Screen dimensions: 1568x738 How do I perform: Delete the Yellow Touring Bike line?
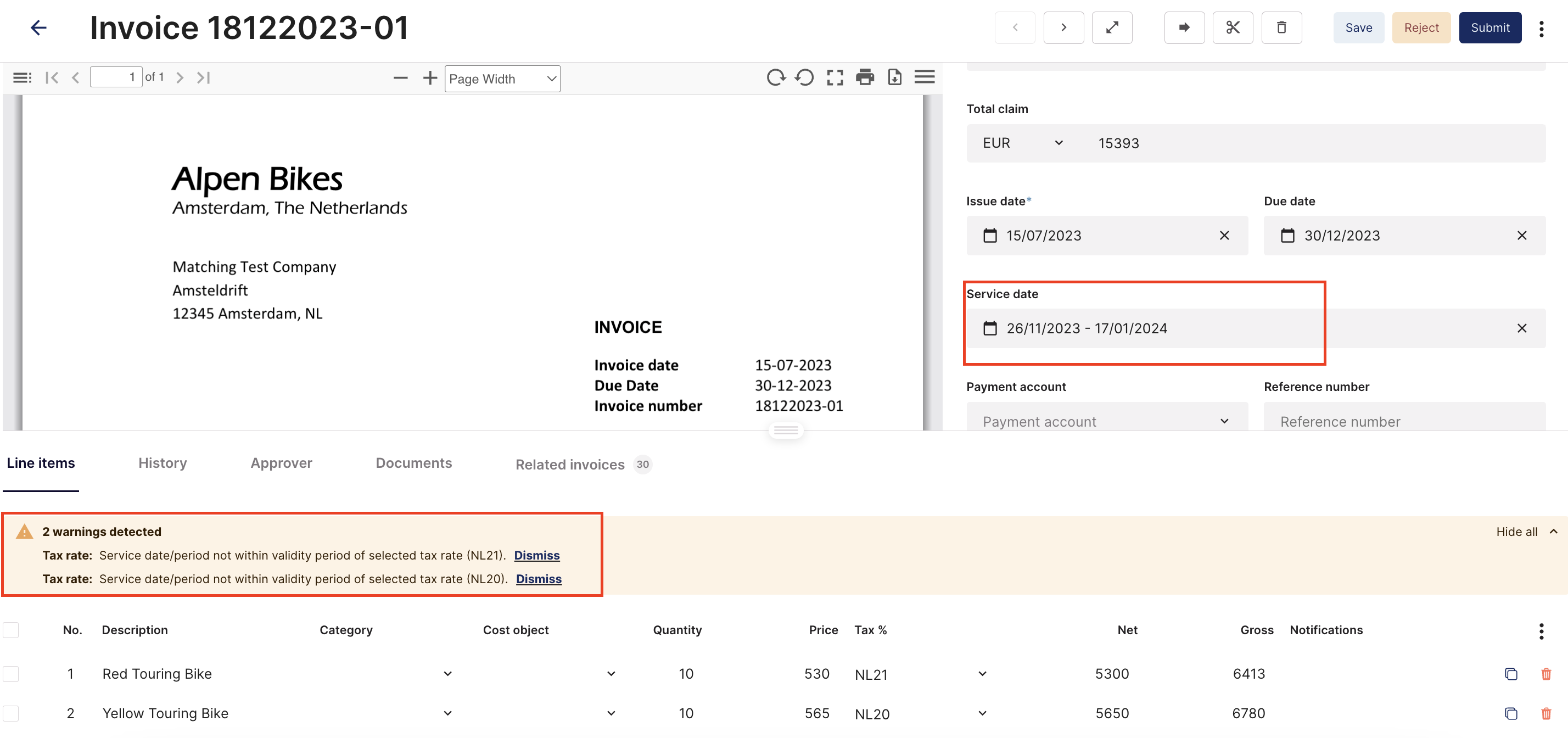(x=1545, y=713)
